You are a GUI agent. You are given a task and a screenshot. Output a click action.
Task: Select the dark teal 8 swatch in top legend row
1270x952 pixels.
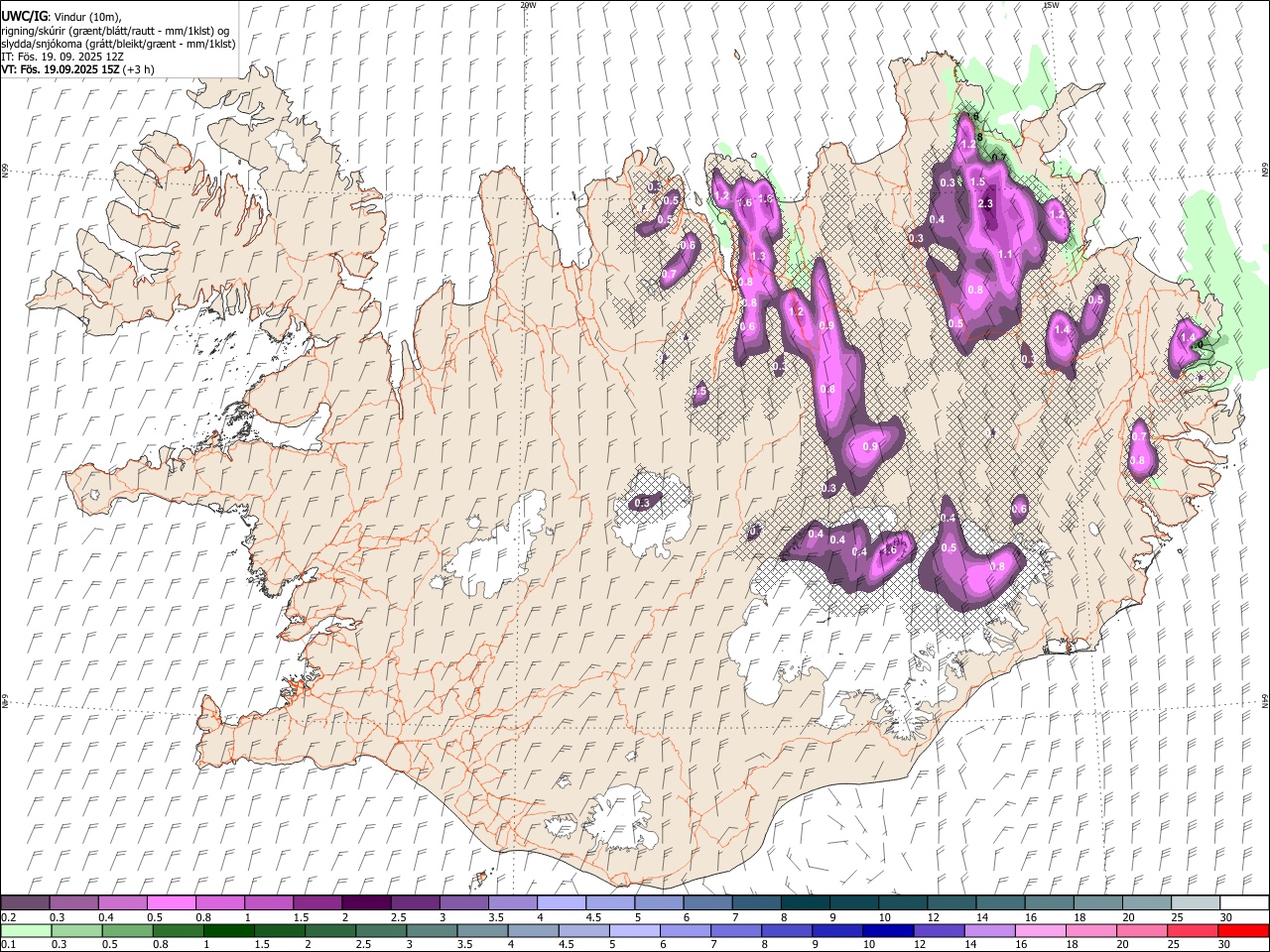point(805,902)
